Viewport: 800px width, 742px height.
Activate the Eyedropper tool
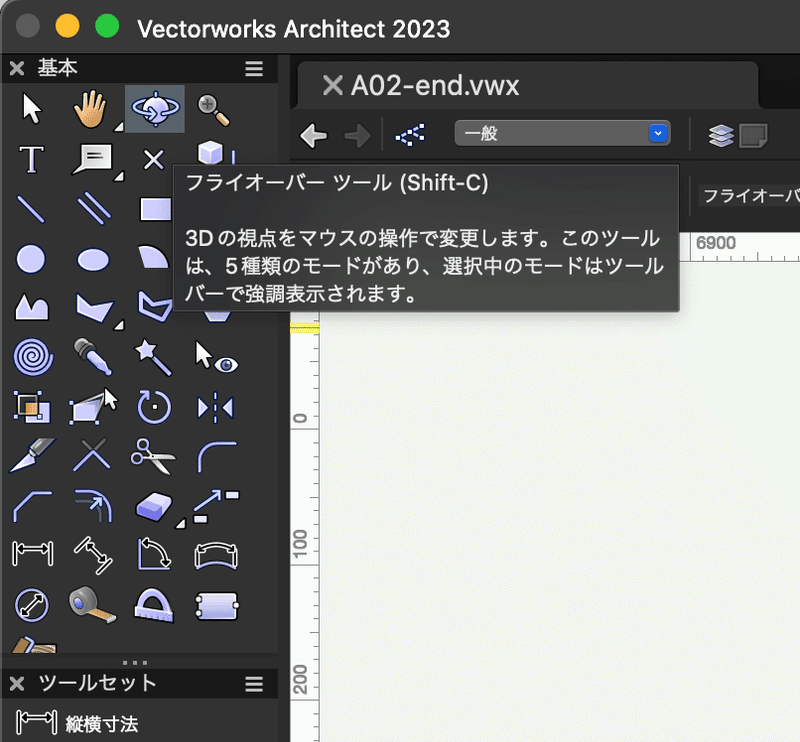coord(91,358)
